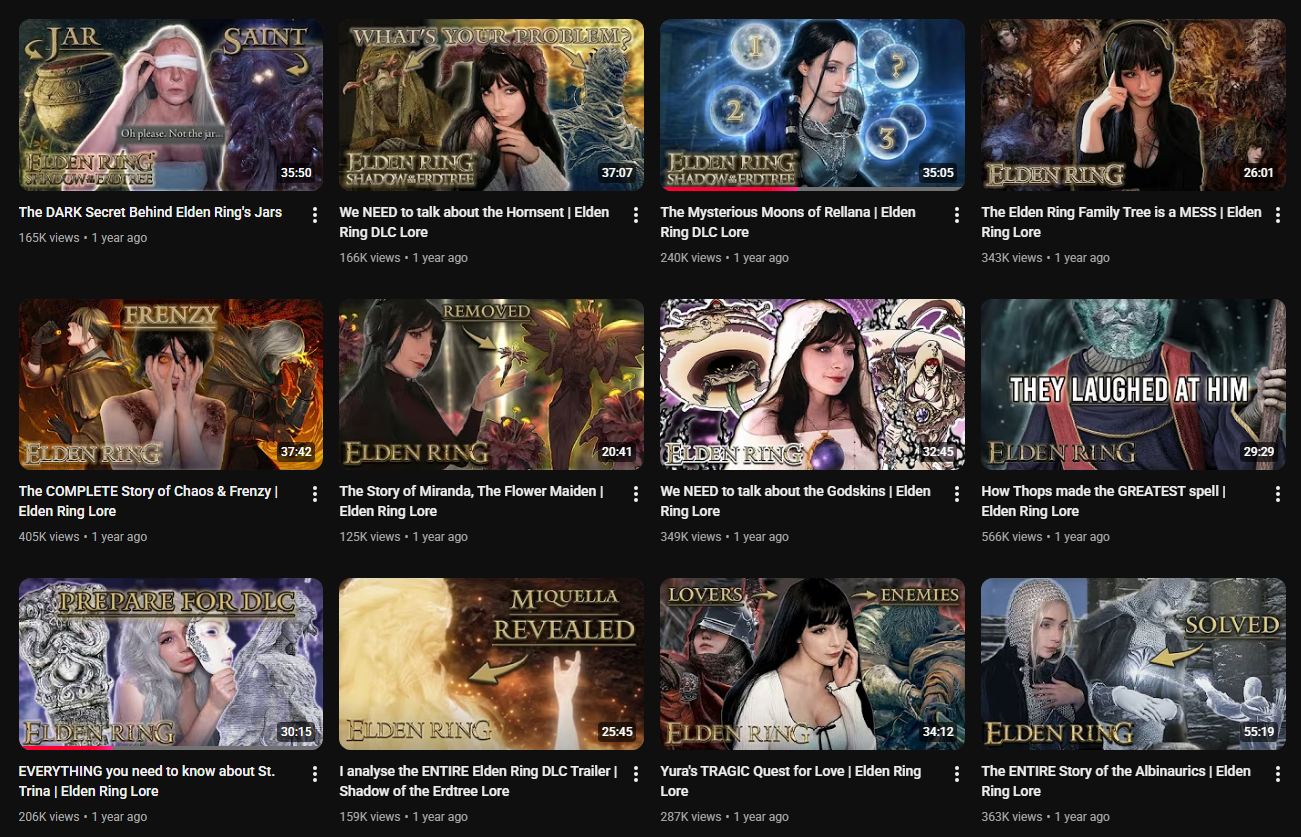The height and width of the screenshot is (837, 1301).
Task: Open the "What's Your Problem?" Hornsent thumbnail
Action: [492, 105]
